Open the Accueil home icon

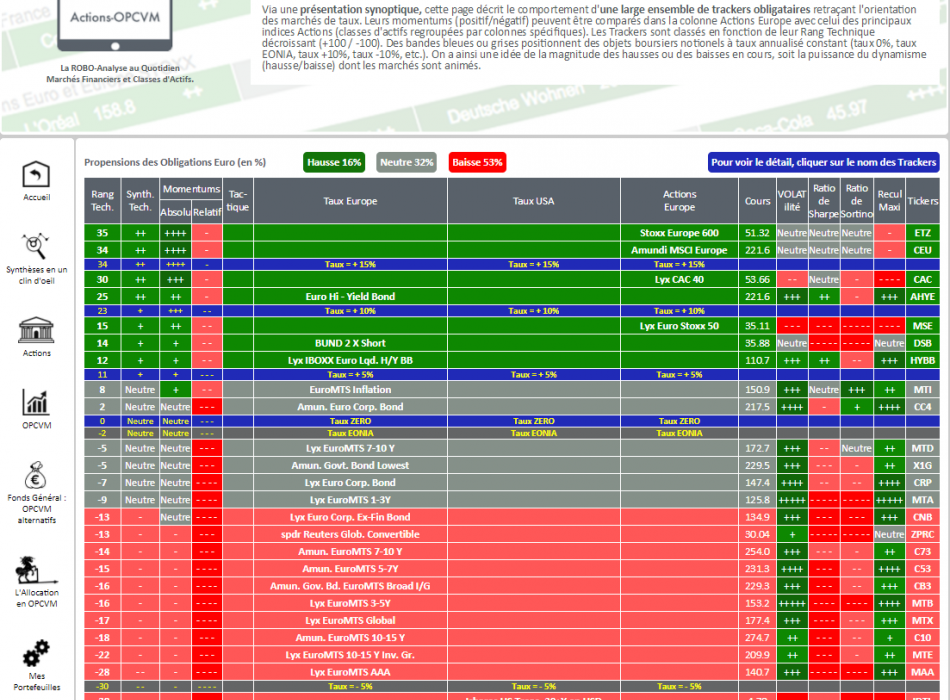36,175
